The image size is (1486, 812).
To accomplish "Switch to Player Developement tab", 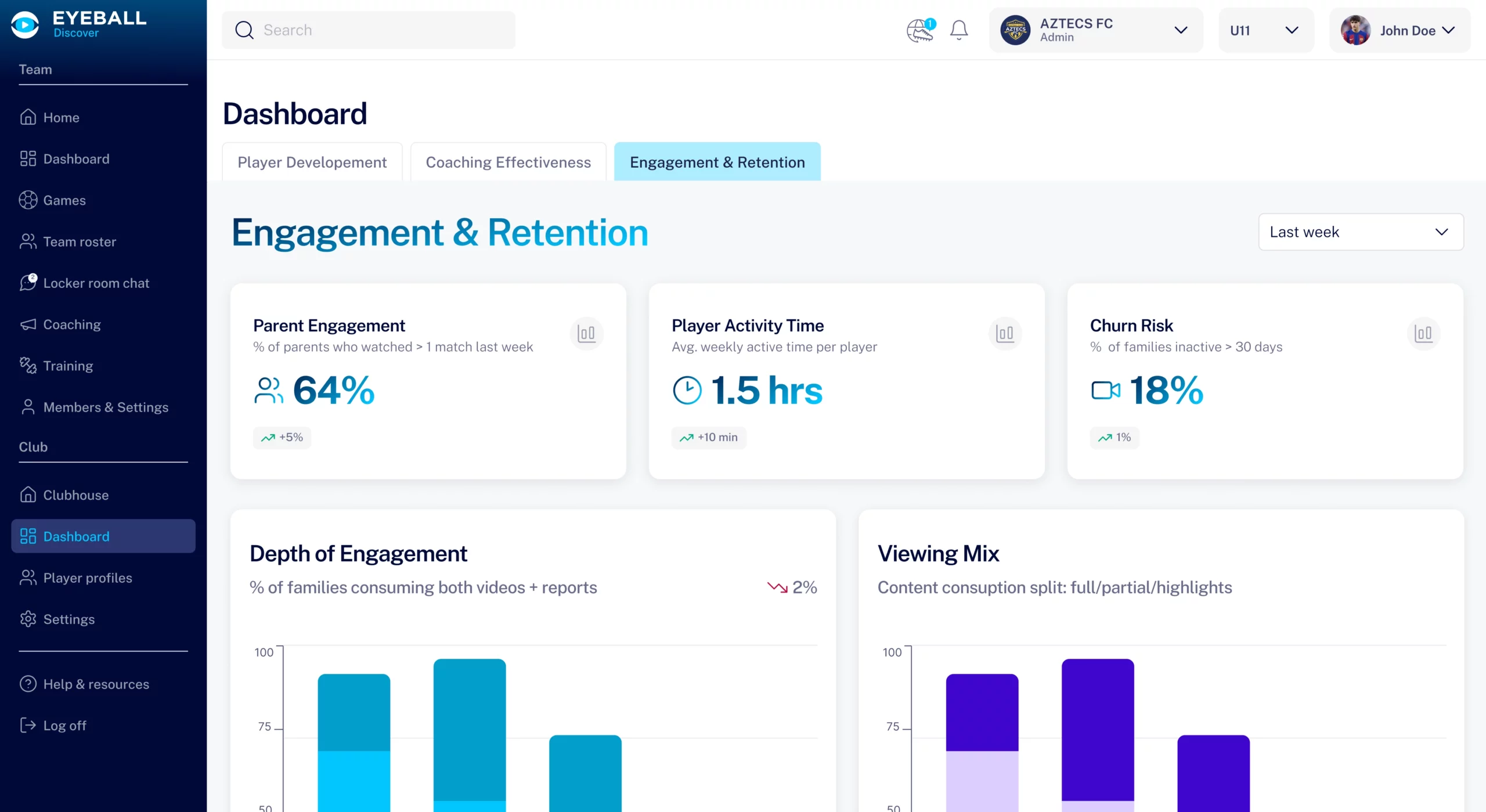I will coord(312,163).
